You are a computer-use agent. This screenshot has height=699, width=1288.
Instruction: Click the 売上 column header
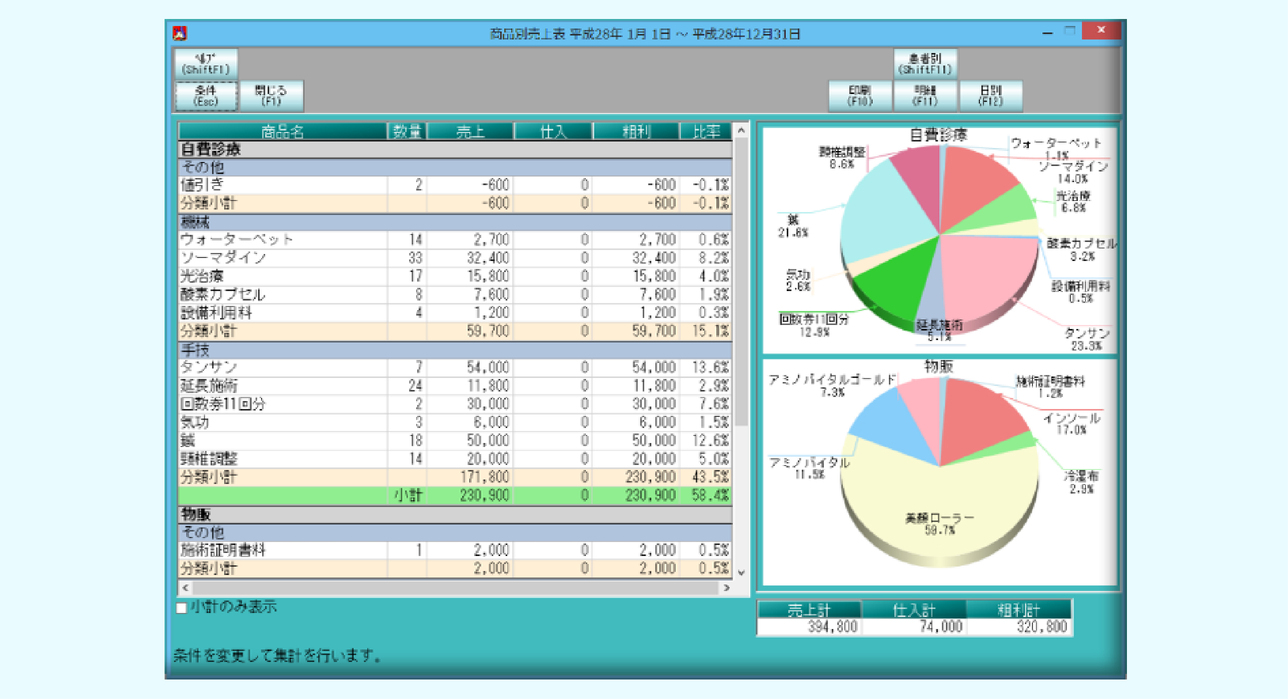[471, 131]
